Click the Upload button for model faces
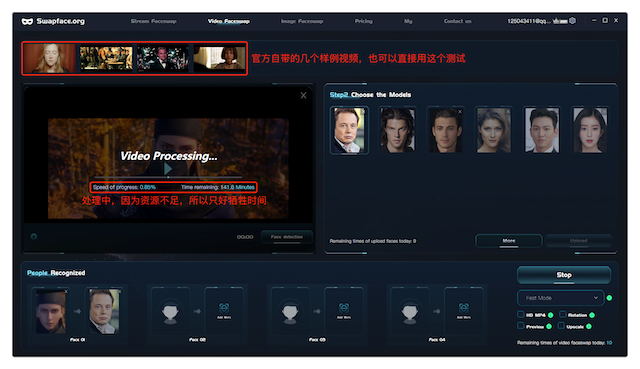640x369 pixels. tap(578, 241)
